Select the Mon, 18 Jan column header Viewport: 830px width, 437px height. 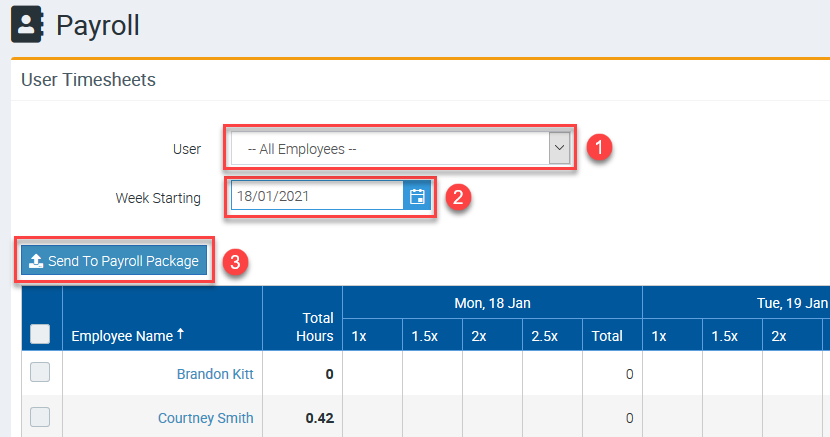[491, 303]
